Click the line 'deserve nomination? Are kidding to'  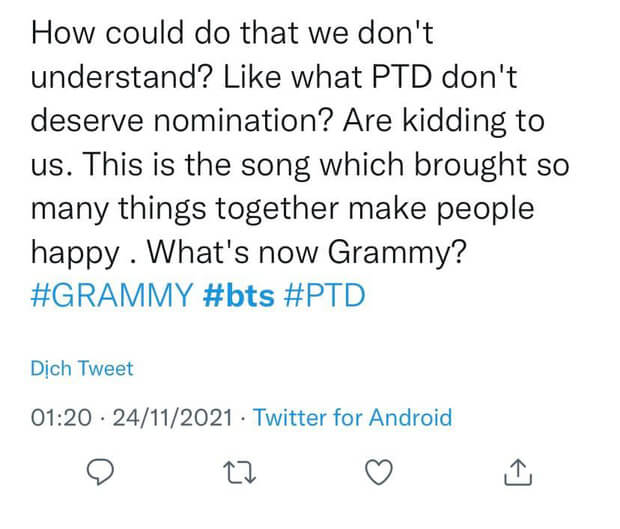287,121
